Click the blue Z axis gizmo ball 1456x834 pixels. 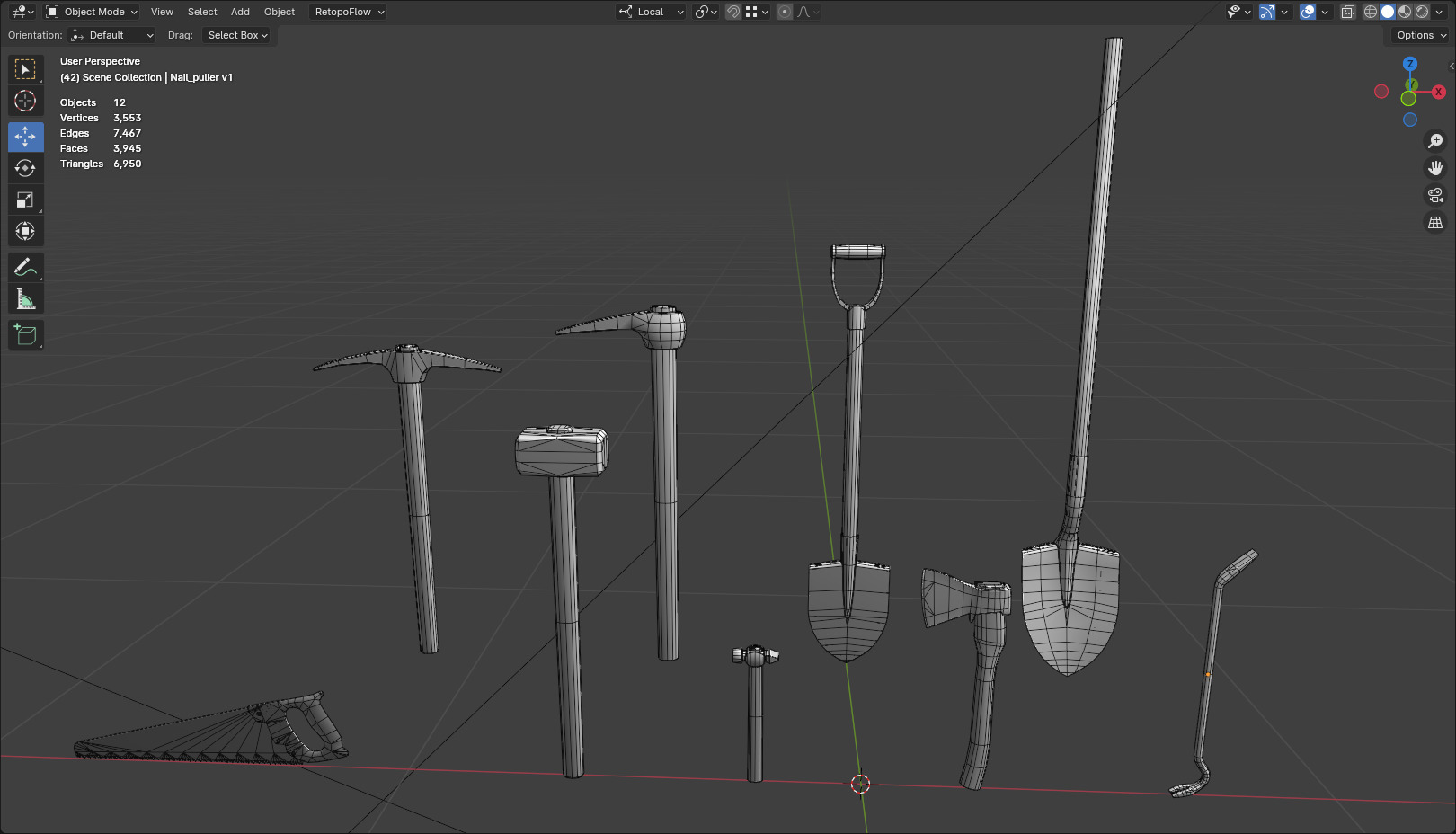point(1410,64)
